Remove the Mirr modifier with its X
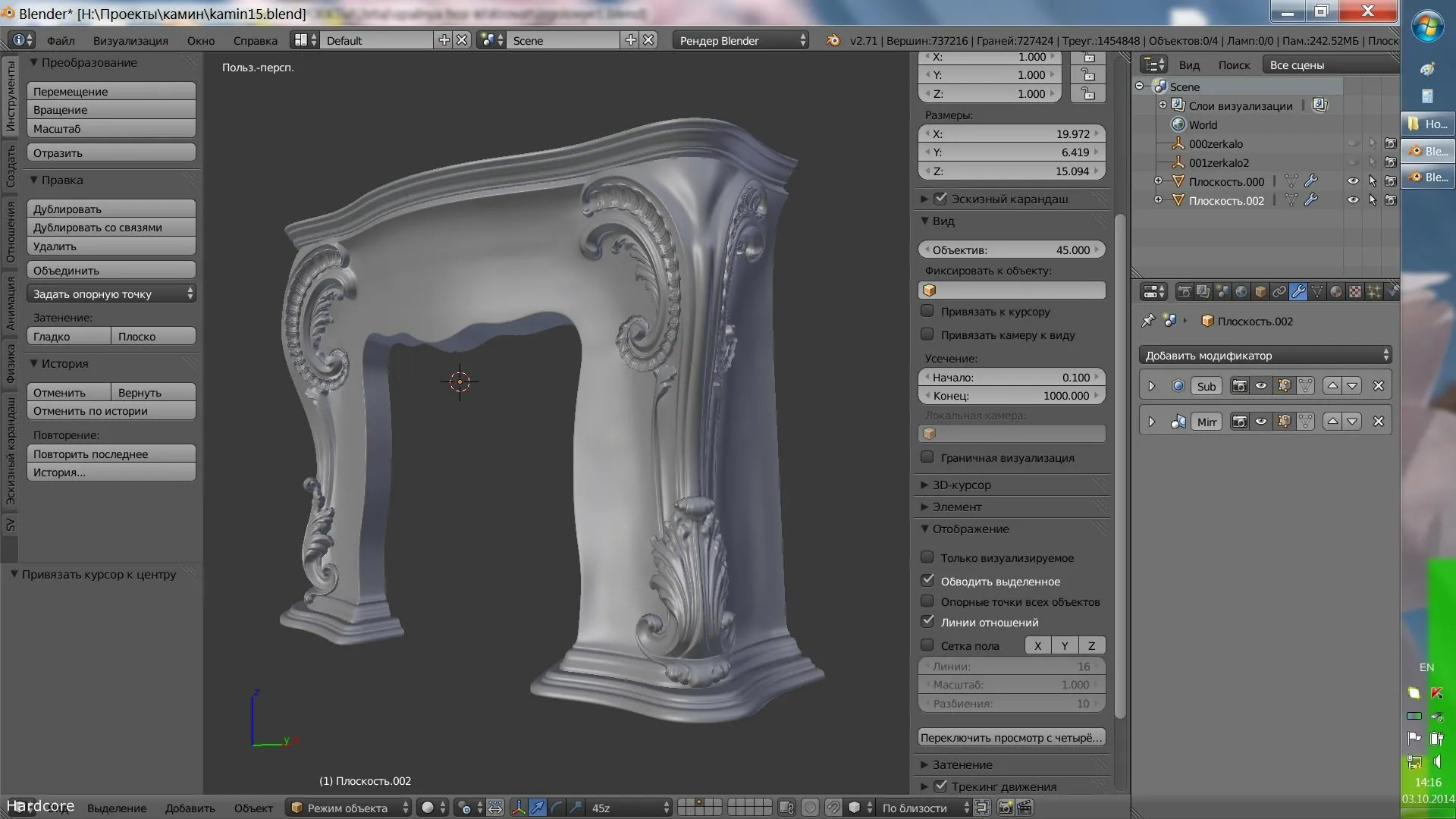Viewport: 1456px width, 819px height. click(x=1379, y=422)
